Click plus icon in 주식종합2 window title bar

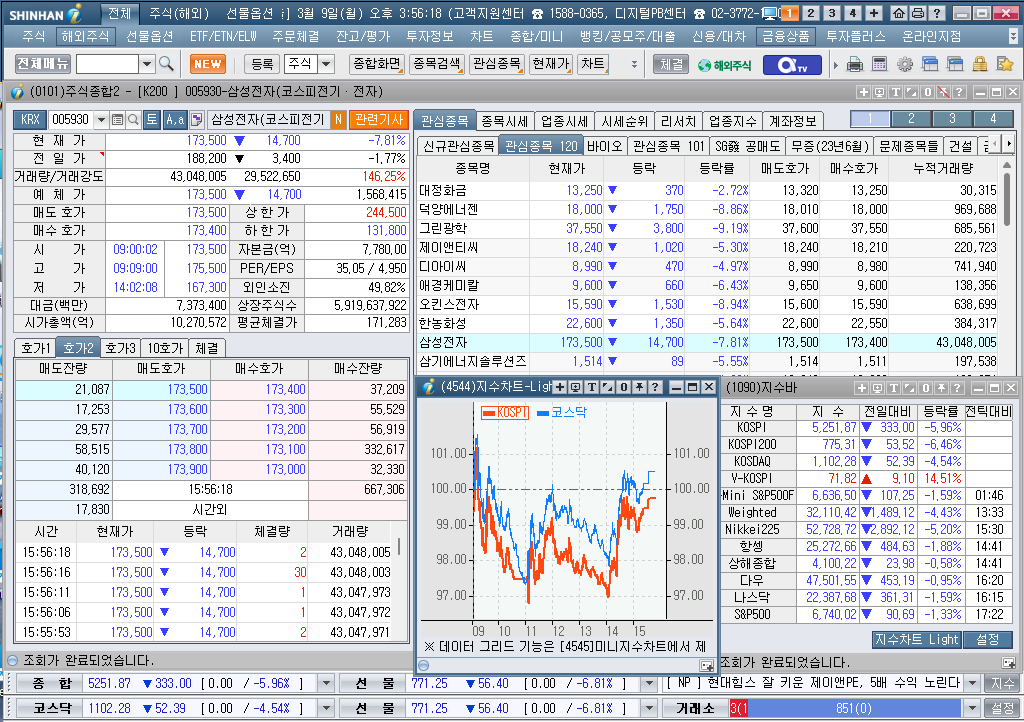(x=863, y=92)
